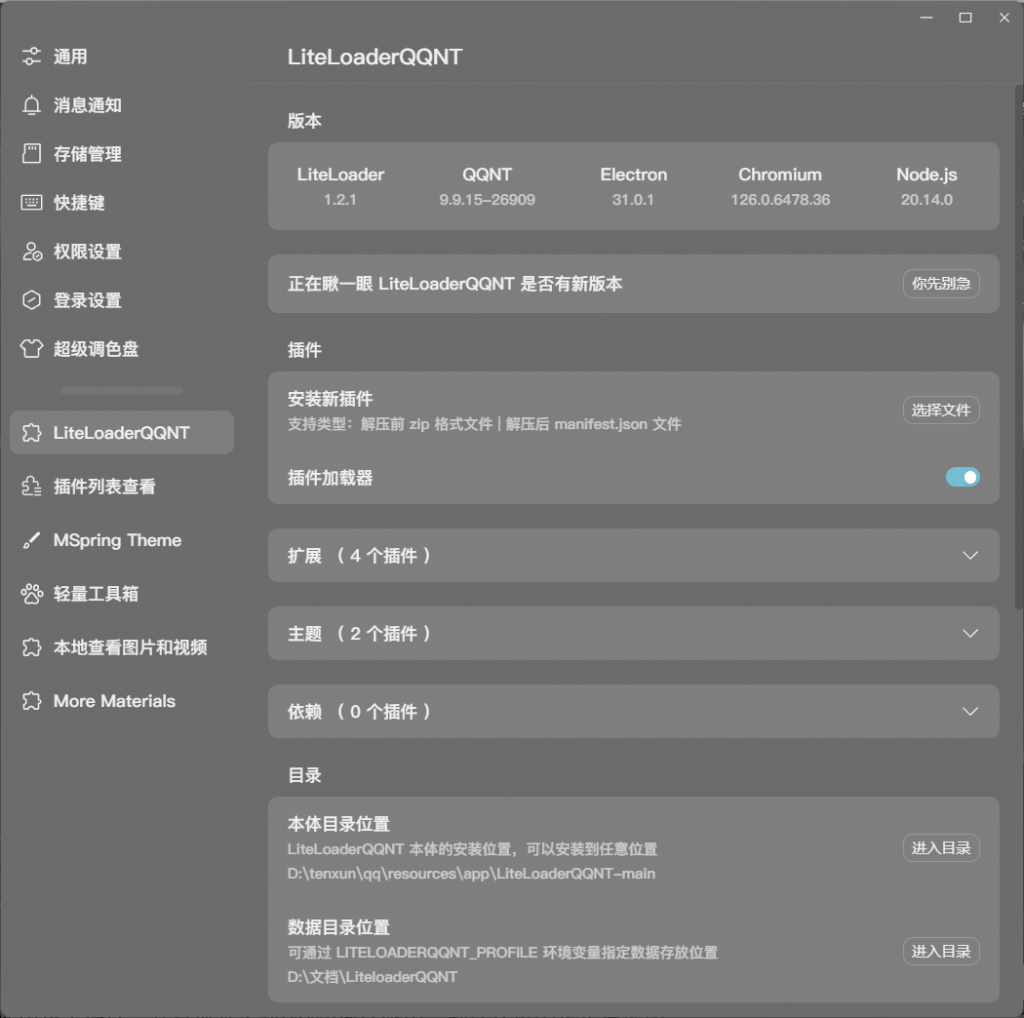The height and width of the screenshot is (1018, 1024).
Task: Maximize the settings window
Action: pyautogui.click(x=965, y=18)
